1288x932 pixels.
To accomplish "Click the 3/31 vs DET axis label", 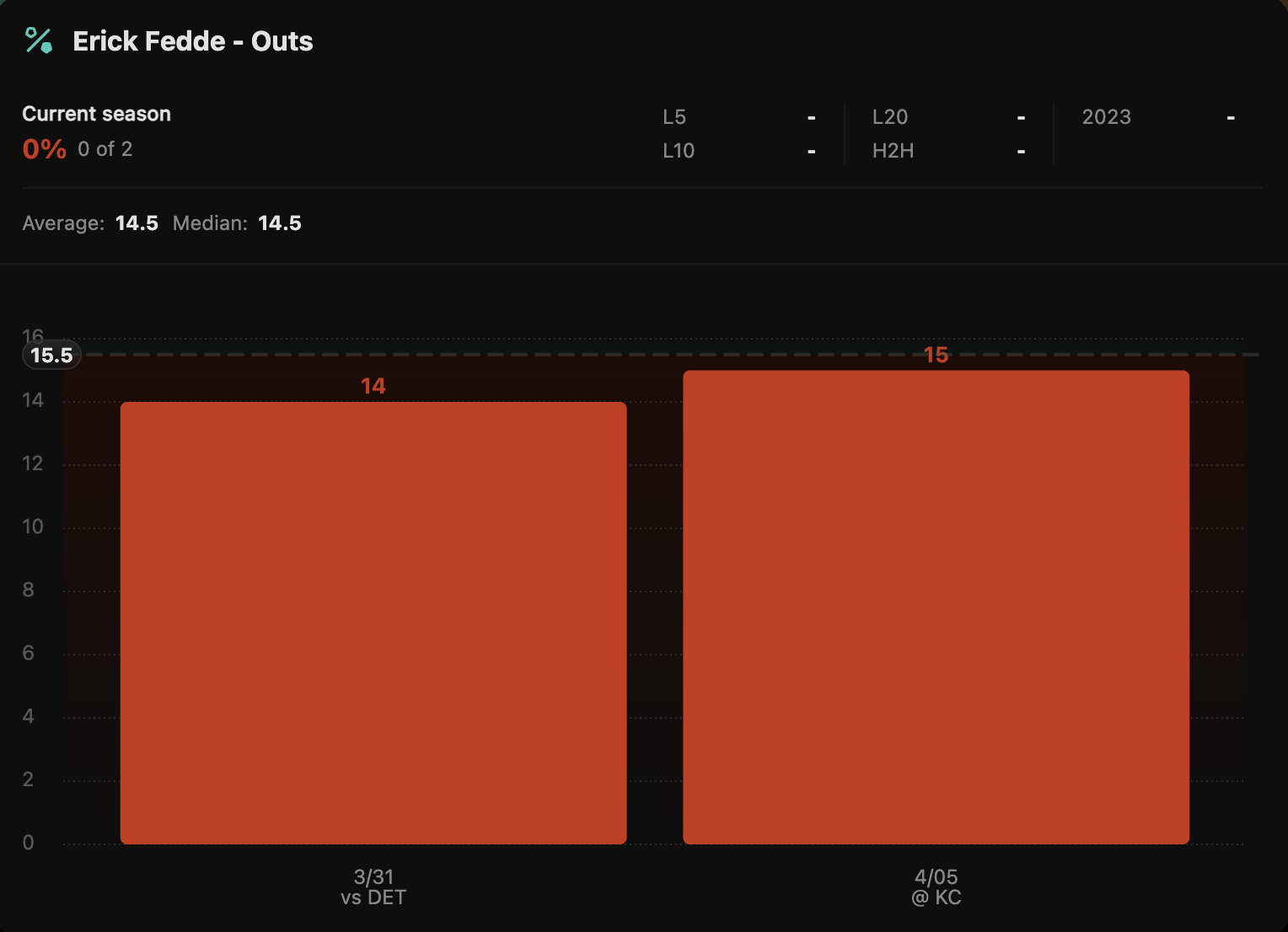I will [x=373, y=887].
